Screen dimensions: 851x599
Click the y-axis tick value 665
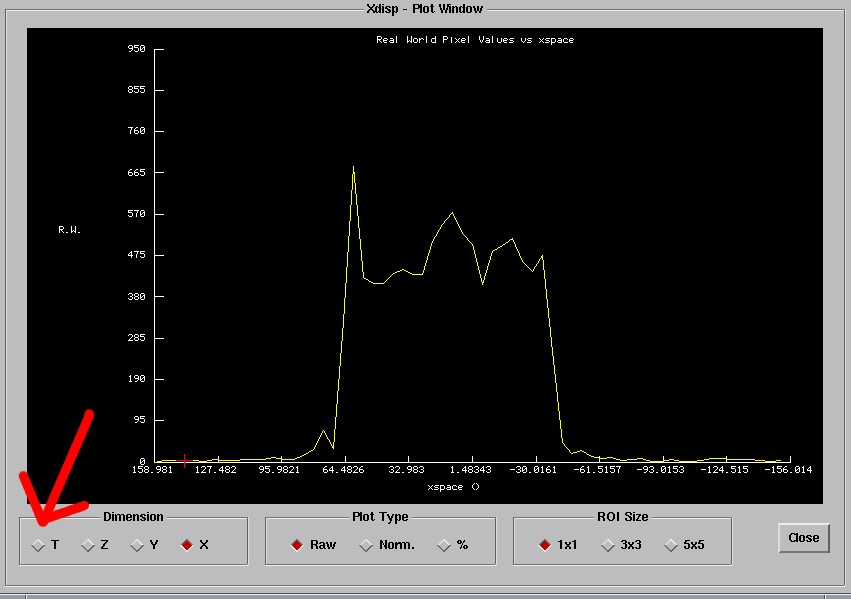pos(136,173)
